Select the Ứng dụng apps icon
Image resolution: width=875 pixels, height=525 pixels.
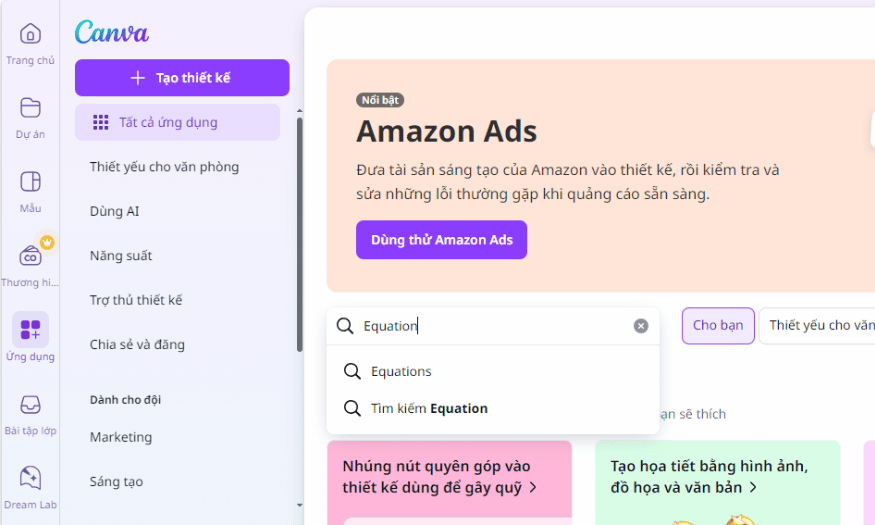[x=30, y=329]
